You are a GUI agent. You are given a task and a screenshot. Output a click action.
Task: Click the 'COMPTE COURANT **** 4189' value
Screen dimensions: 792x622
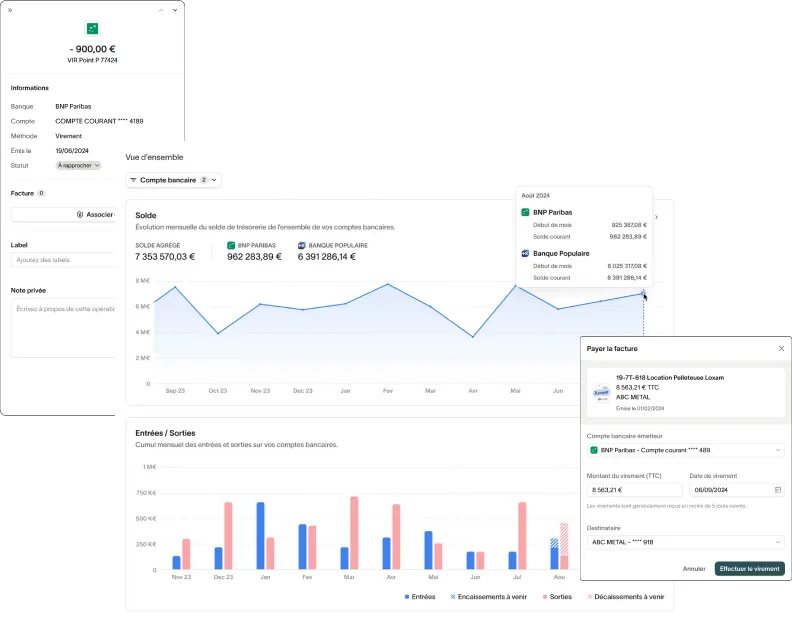(x=100, y=121)
